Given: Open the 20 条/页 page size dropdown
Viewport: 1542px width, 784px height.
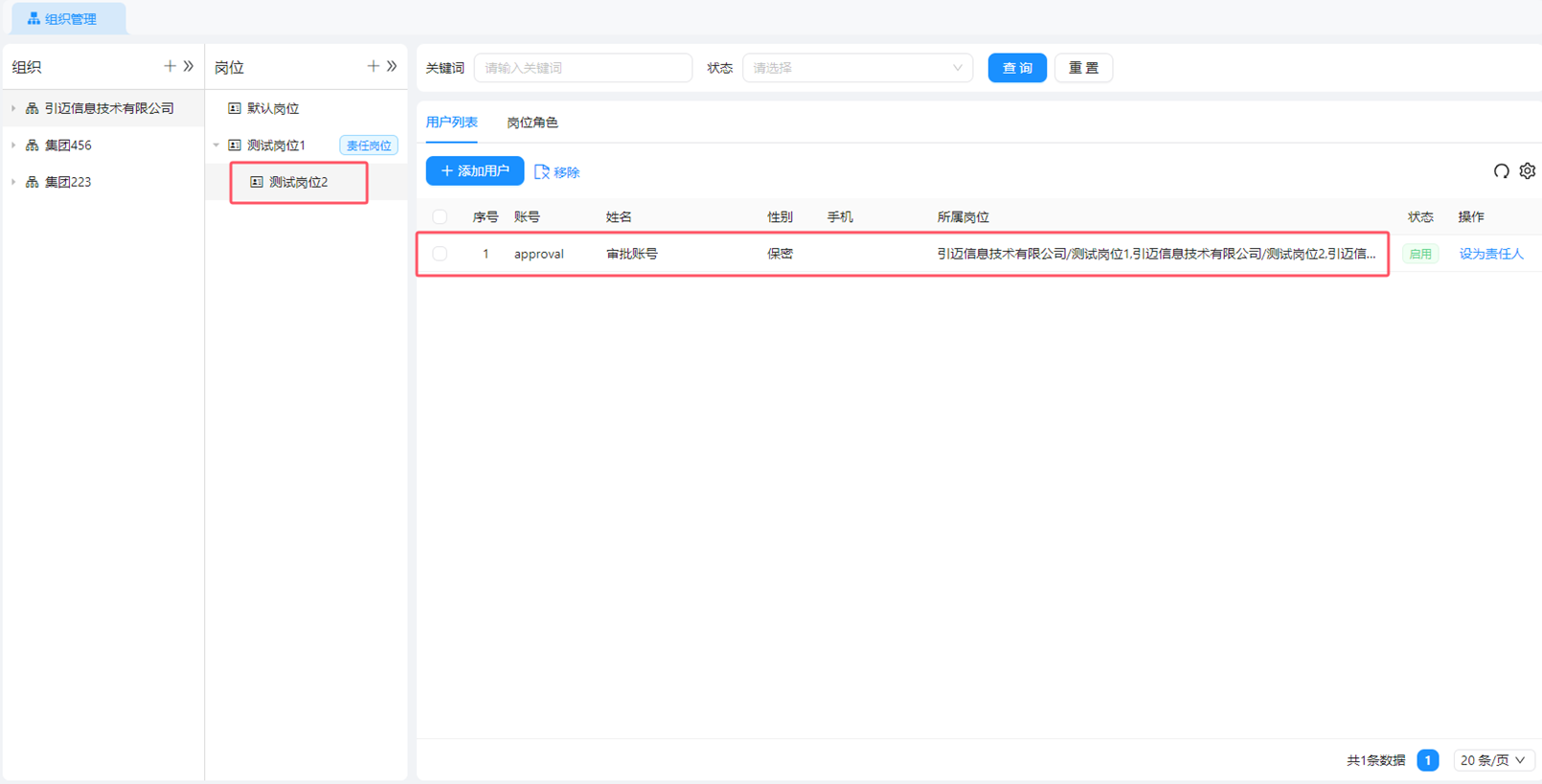Looking at the screenshot, I should (1493, 760).
